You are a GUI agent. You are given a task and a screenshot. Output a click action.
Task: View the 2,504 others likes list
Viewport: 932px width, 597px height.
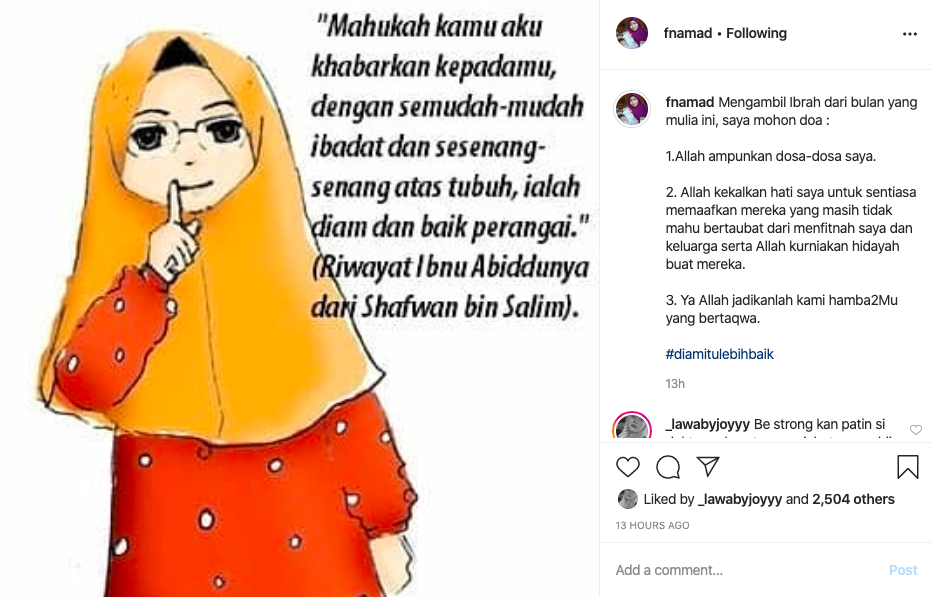853,499
